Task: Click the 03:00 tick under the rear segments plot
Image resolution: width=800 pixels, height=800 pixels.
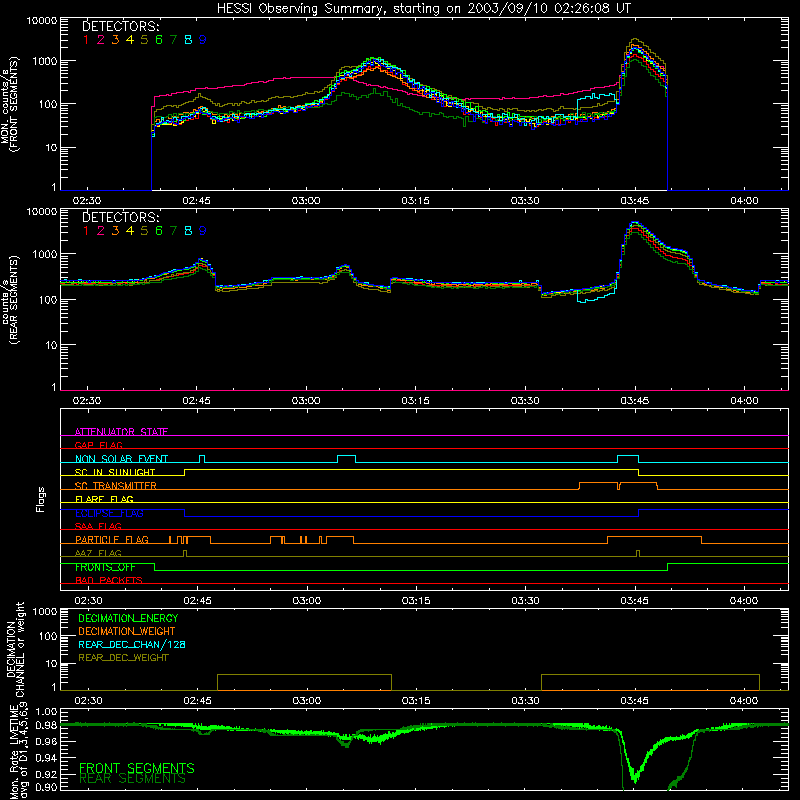Action: point(306,401)
